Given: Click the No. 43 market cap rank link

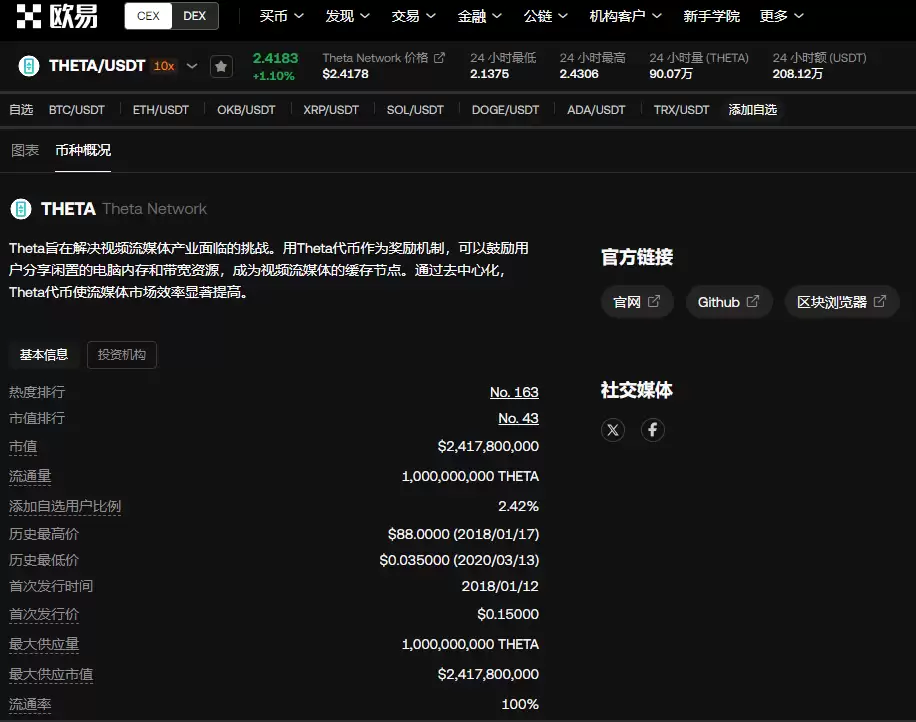Looking at the screenshot, I should 518,418.
